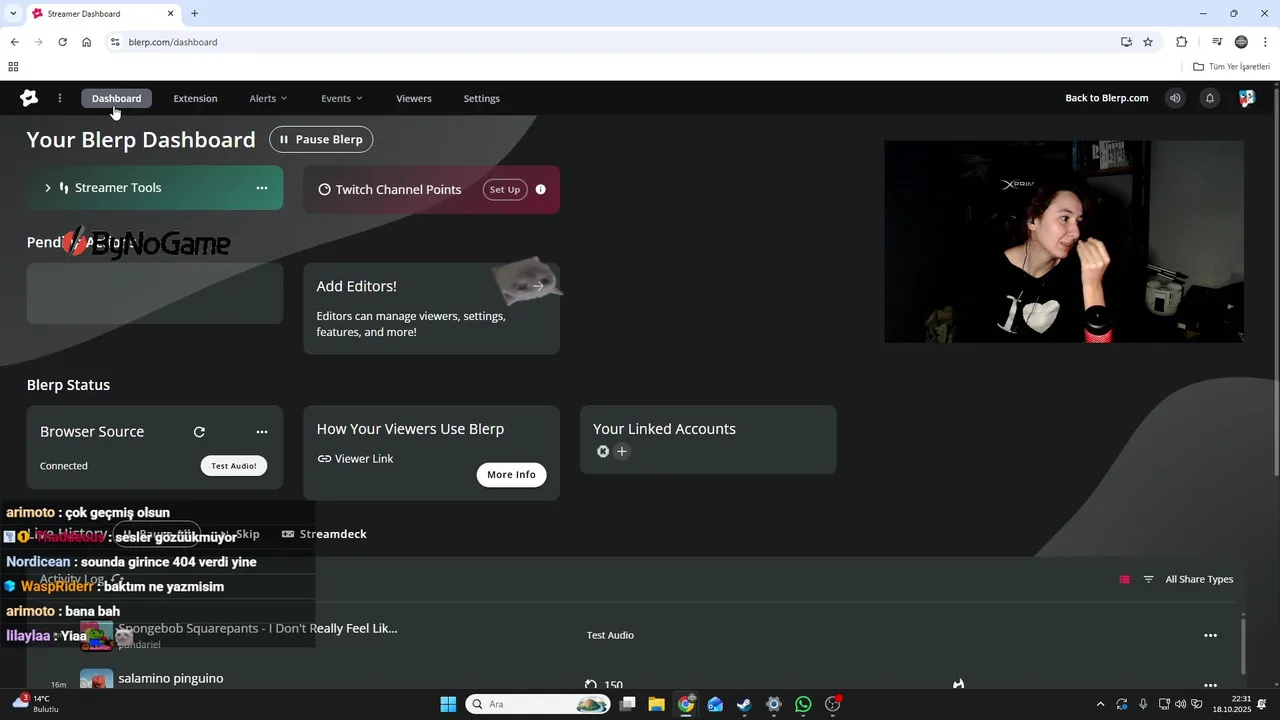
Task: Open the Viewers tab
Action: coord(414,98)
